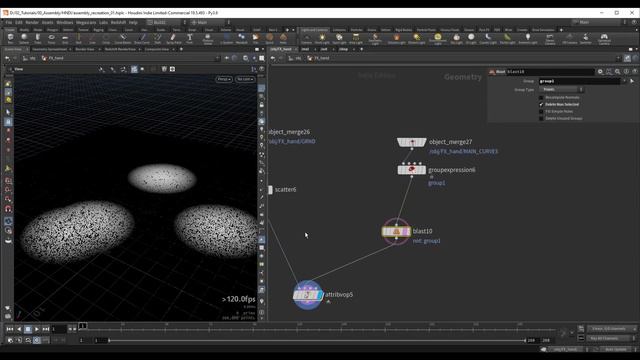This screenshot has width=640, height=360.
Task: Select the blast10 node icon
Action: point(396,232)
